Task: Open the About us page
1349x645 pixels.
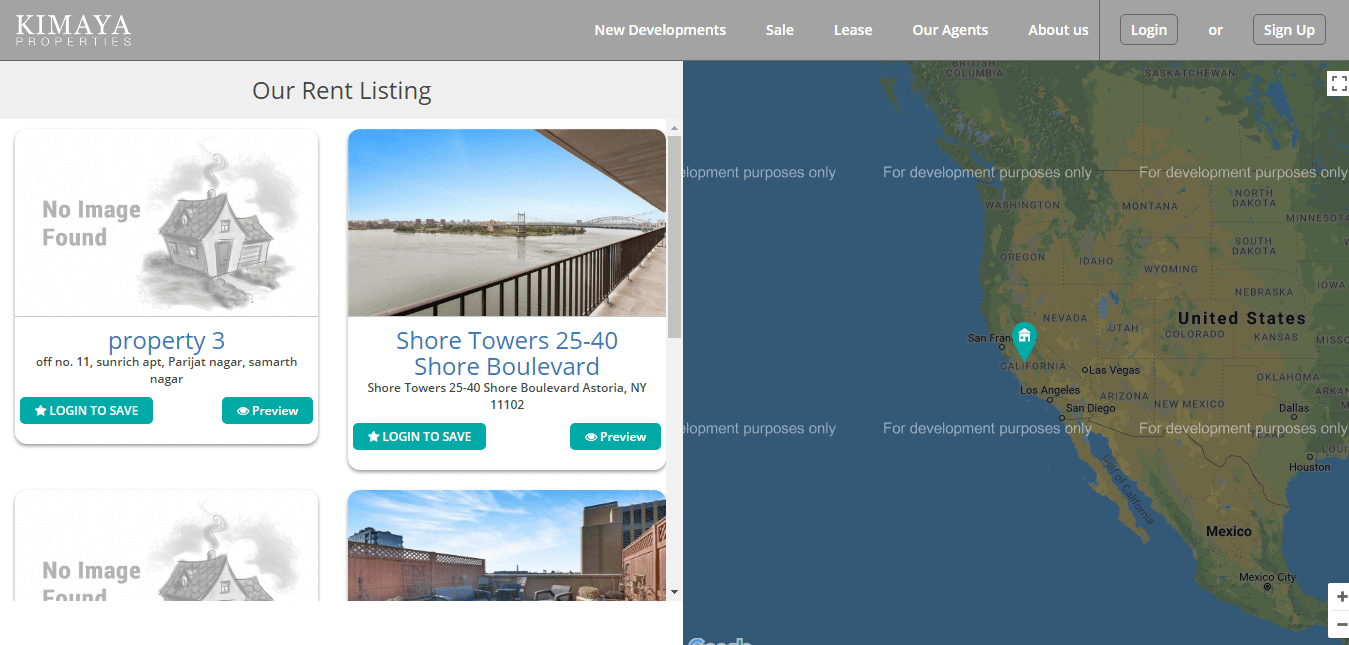Action: click(1058, 30)
